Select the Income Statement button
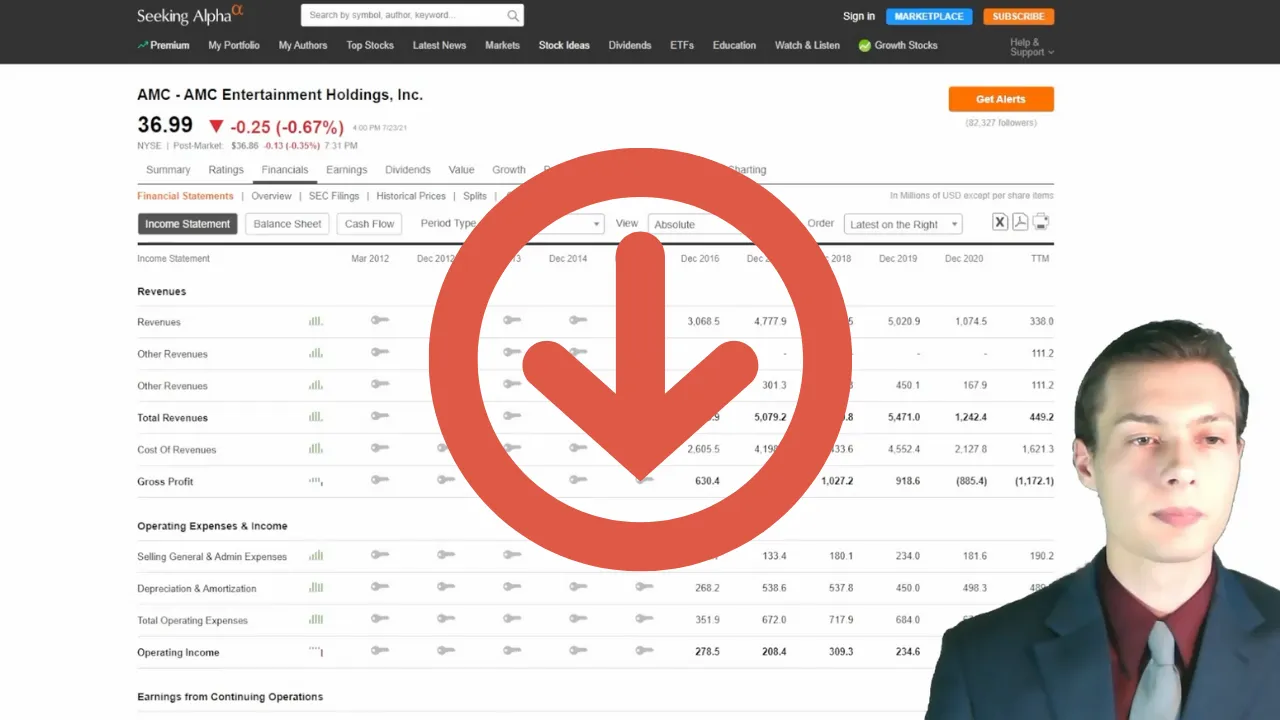Screen dimensions: 1280x720 click(188, 224)
